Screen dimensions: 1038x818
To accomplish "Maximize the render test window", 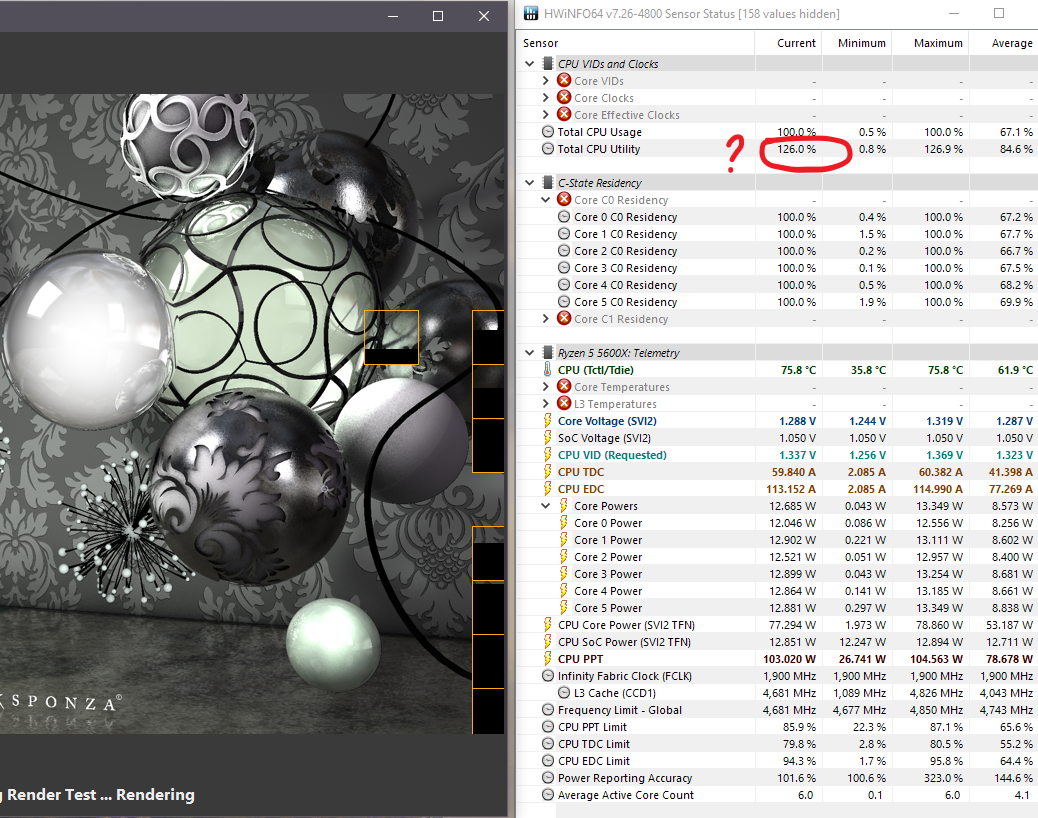I will click(438, 16).
